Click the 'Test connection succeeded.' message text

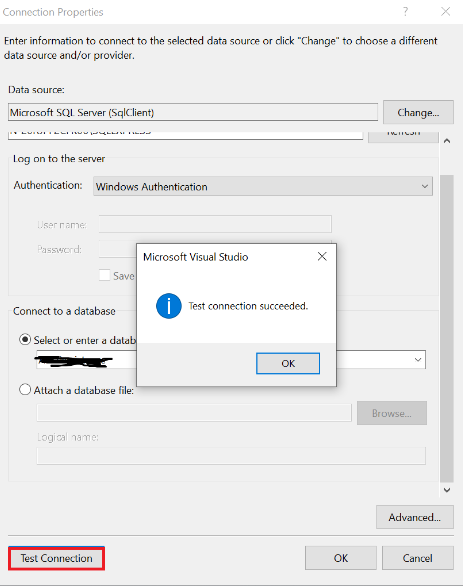(248, 306)
